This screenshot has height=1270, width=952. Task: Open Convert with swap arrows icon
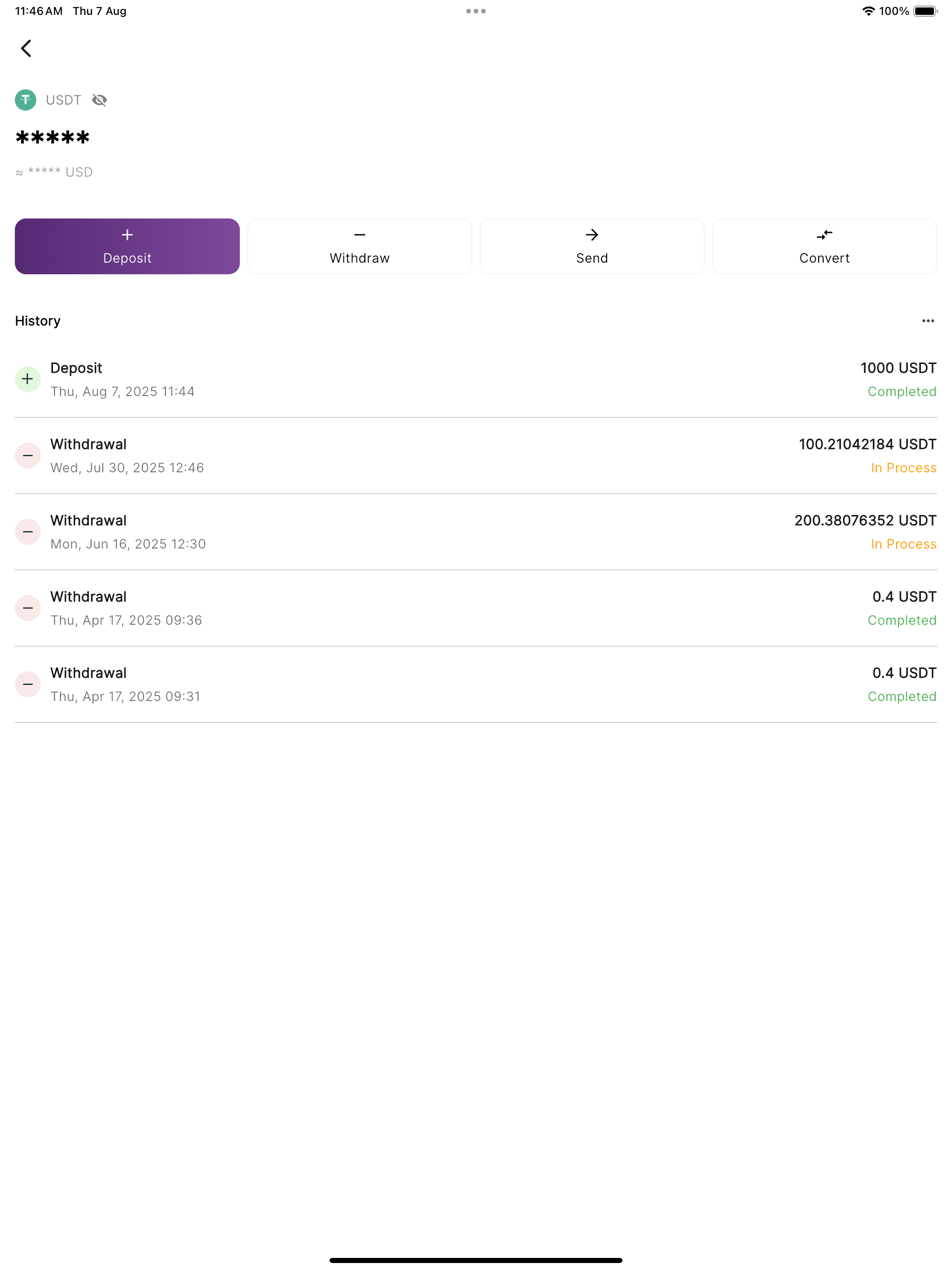tap(824, 246)
